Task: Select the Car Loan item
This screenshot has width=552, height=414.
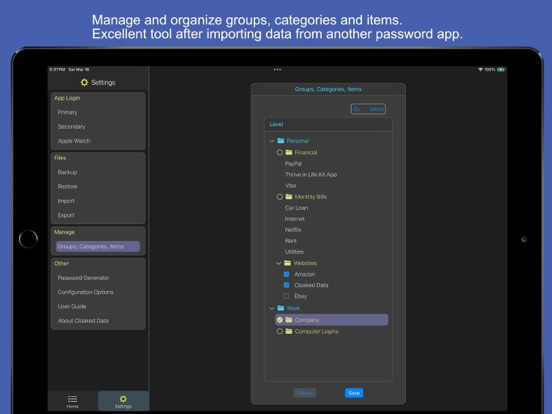Action: coord(296,208)
